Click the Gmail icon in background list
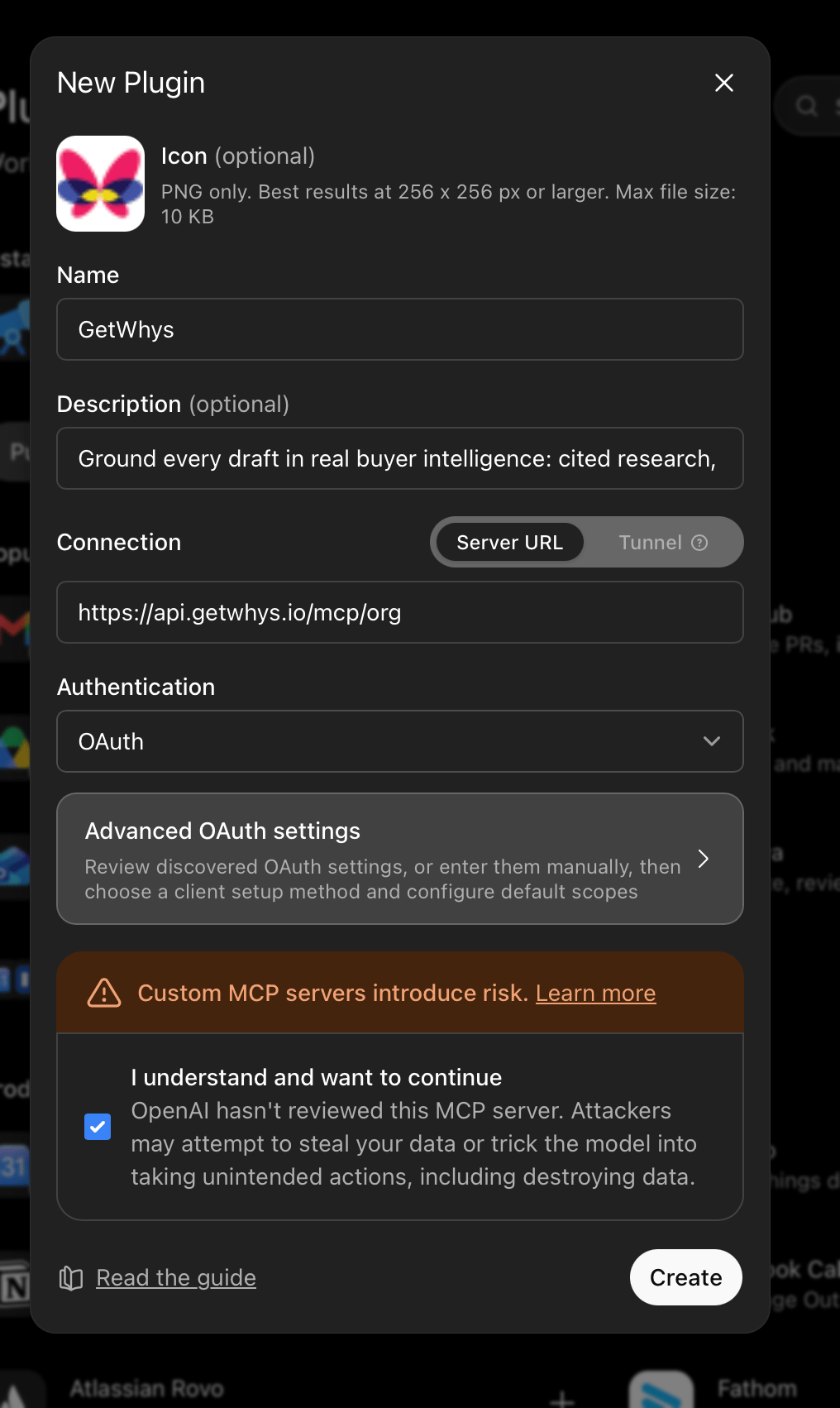This screenshot has height=1408, width=840. click(15, 629)
